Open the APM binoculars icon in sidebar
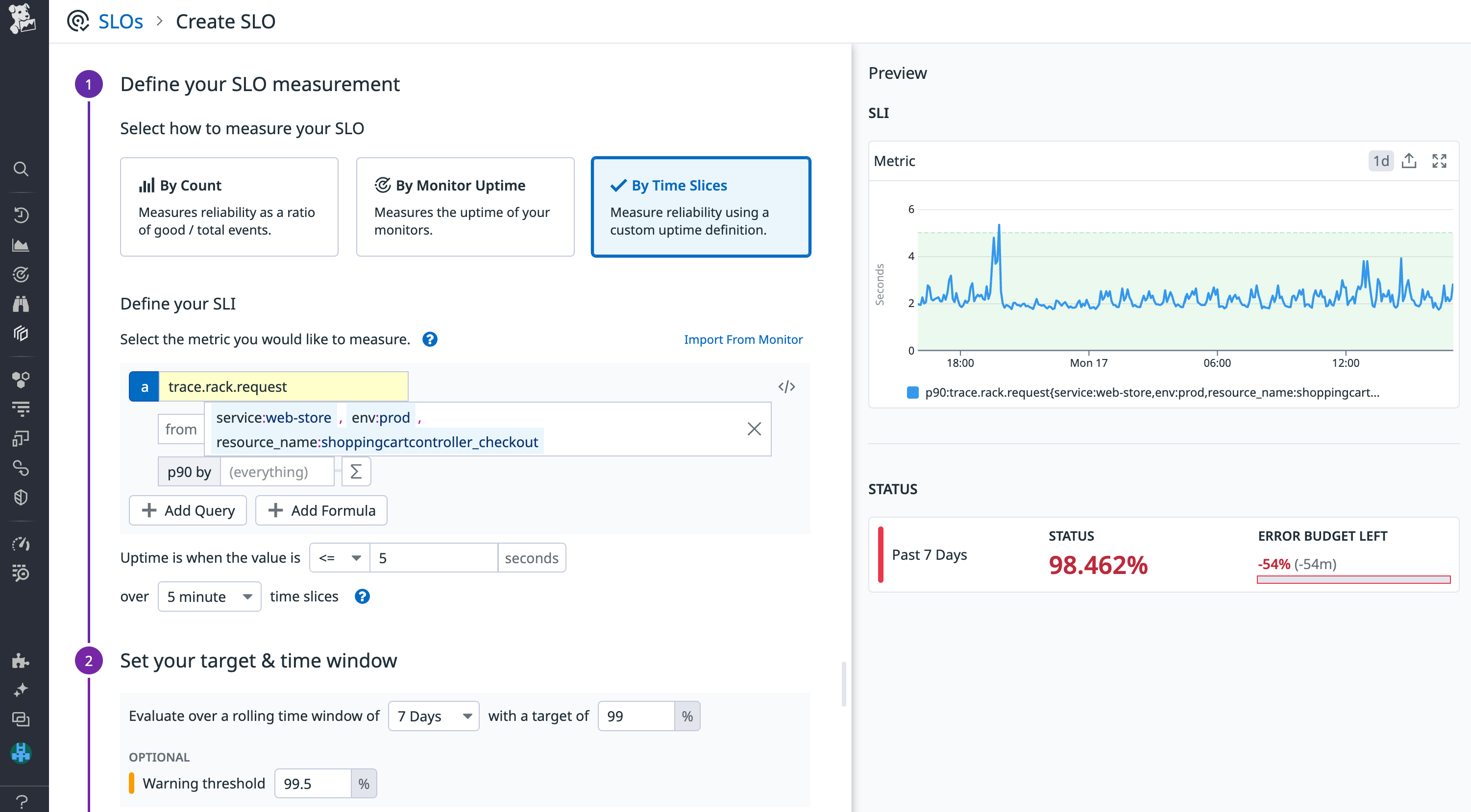The width and height of the screenshot is (1471, 812). tap(21, 304)
